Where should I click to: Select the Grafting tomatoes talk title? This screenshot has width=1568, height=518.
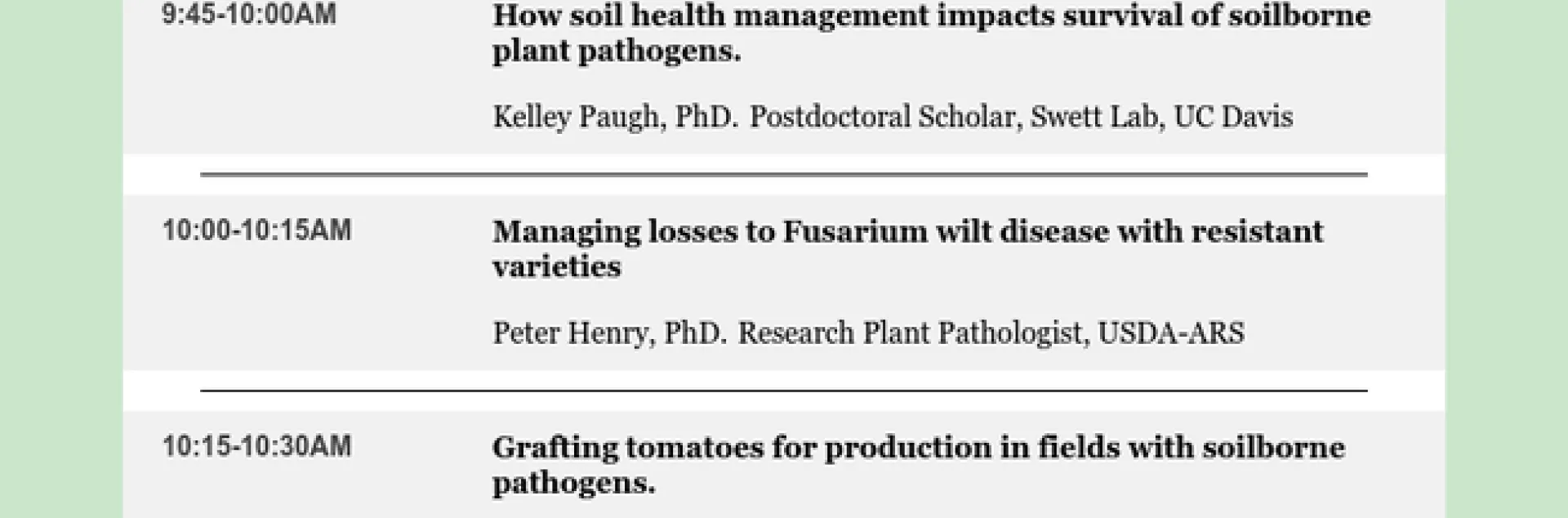918,464
